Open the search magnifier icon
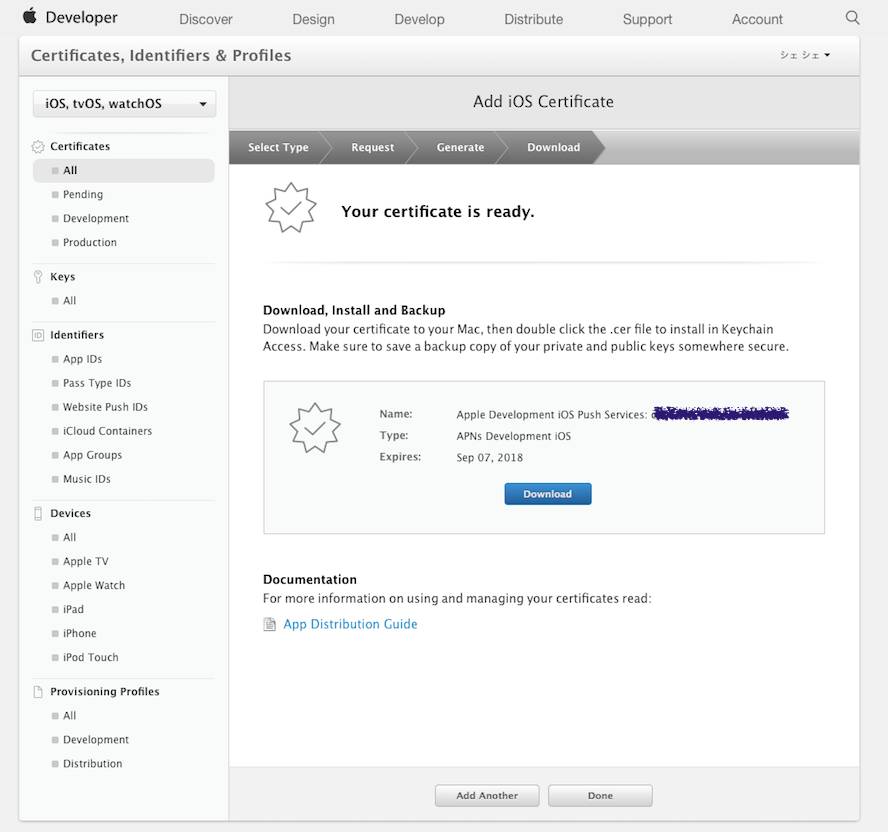 pyautogui.click(x=852, y=18)
